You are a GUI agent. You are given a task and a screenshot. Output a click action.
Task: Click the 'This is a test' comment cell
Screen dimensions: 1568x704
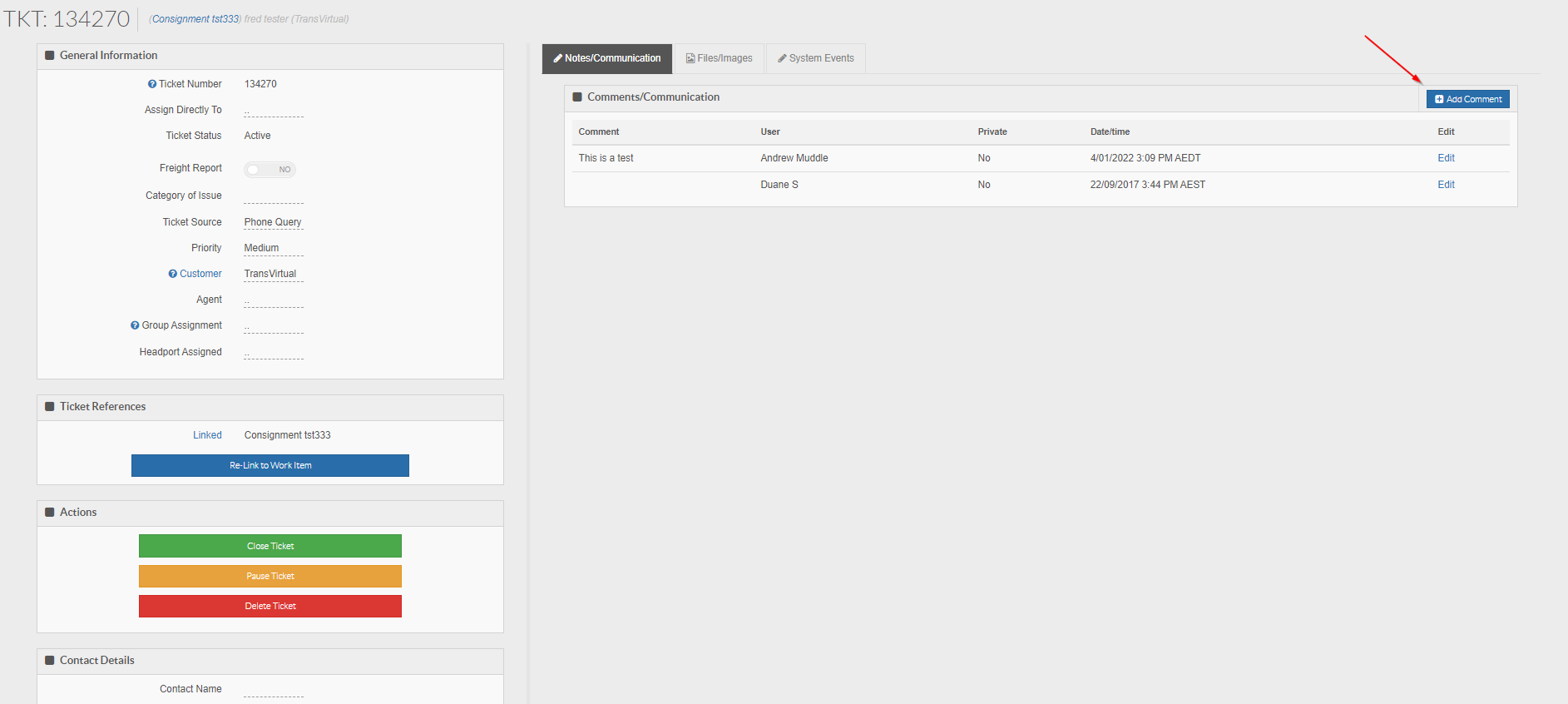point(606,158)
